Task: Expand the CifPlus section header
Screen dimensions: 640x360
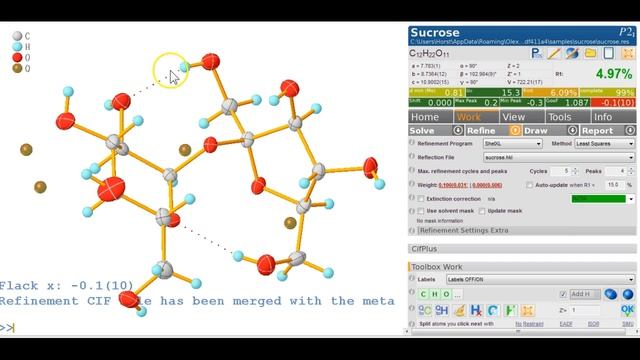Action: pos(522,249)
